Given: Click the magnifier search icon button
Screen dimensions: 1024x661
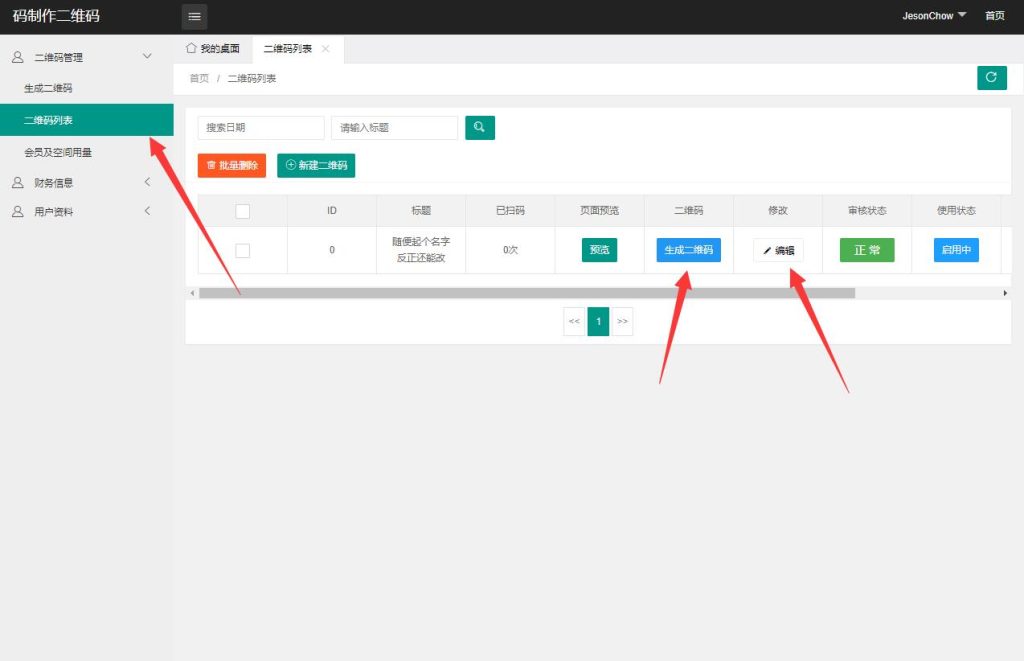Looking at the screenshot, I should 480,127.
